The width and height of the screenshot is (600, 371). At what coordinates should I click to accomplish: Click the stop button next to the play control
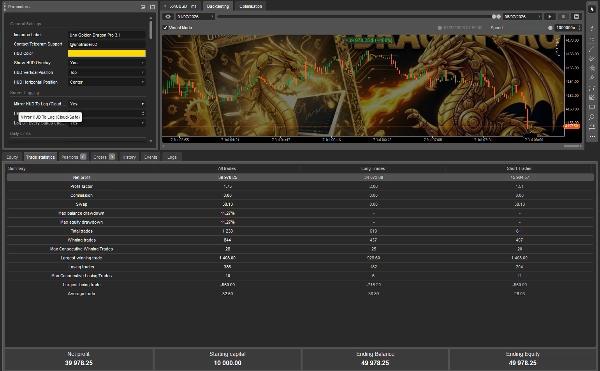point(563,16)
